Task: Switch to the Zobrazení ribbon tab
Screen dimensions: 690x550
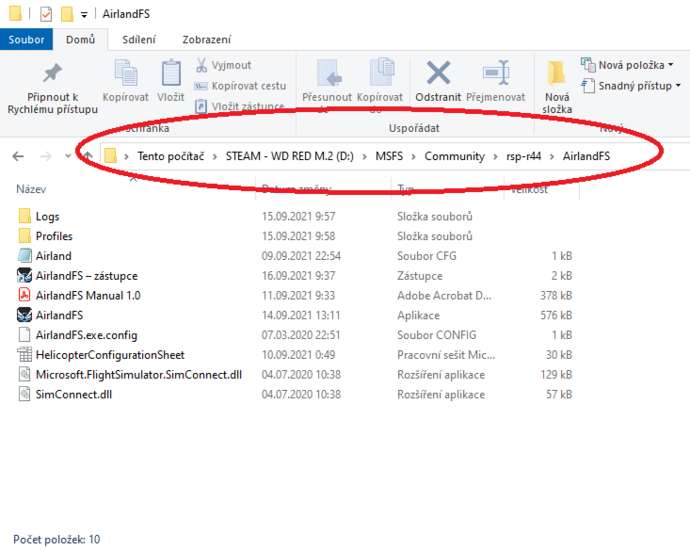Action: tap(206, 40)
